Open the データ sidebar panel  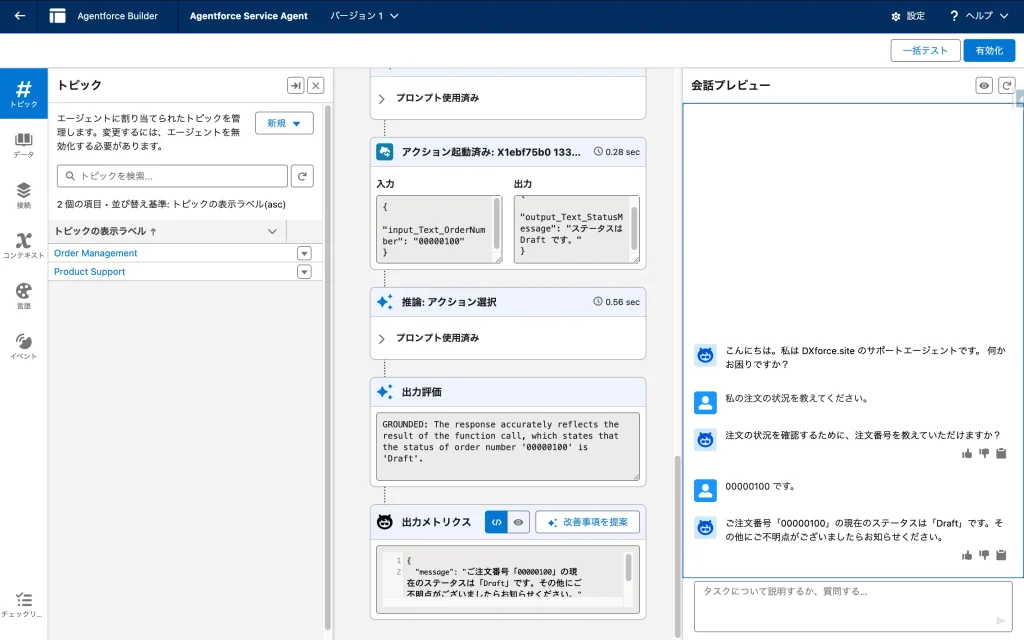[23, 146]
